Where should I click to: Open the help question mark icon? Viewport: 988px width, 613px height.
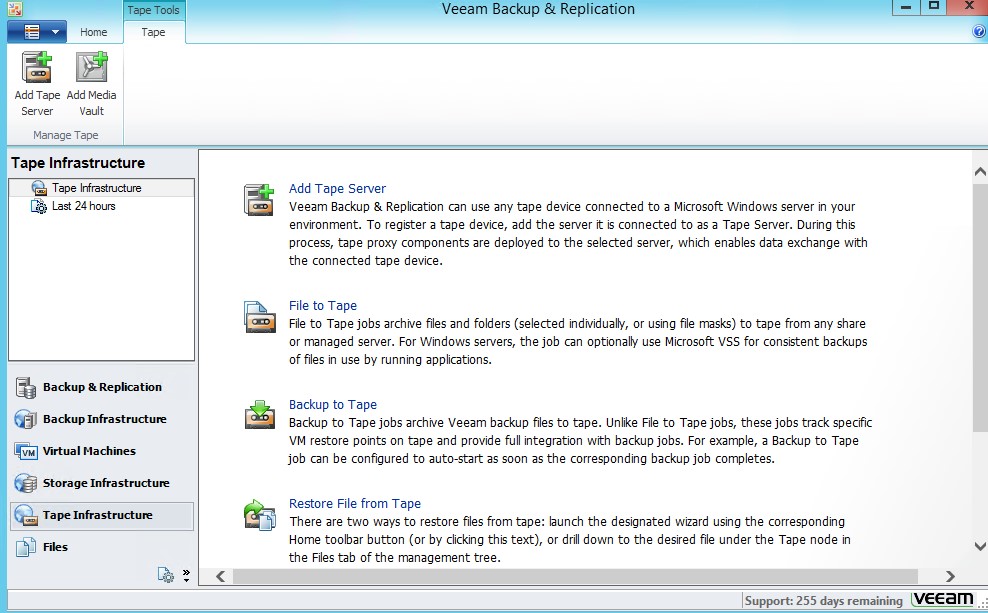coord(979,32)
